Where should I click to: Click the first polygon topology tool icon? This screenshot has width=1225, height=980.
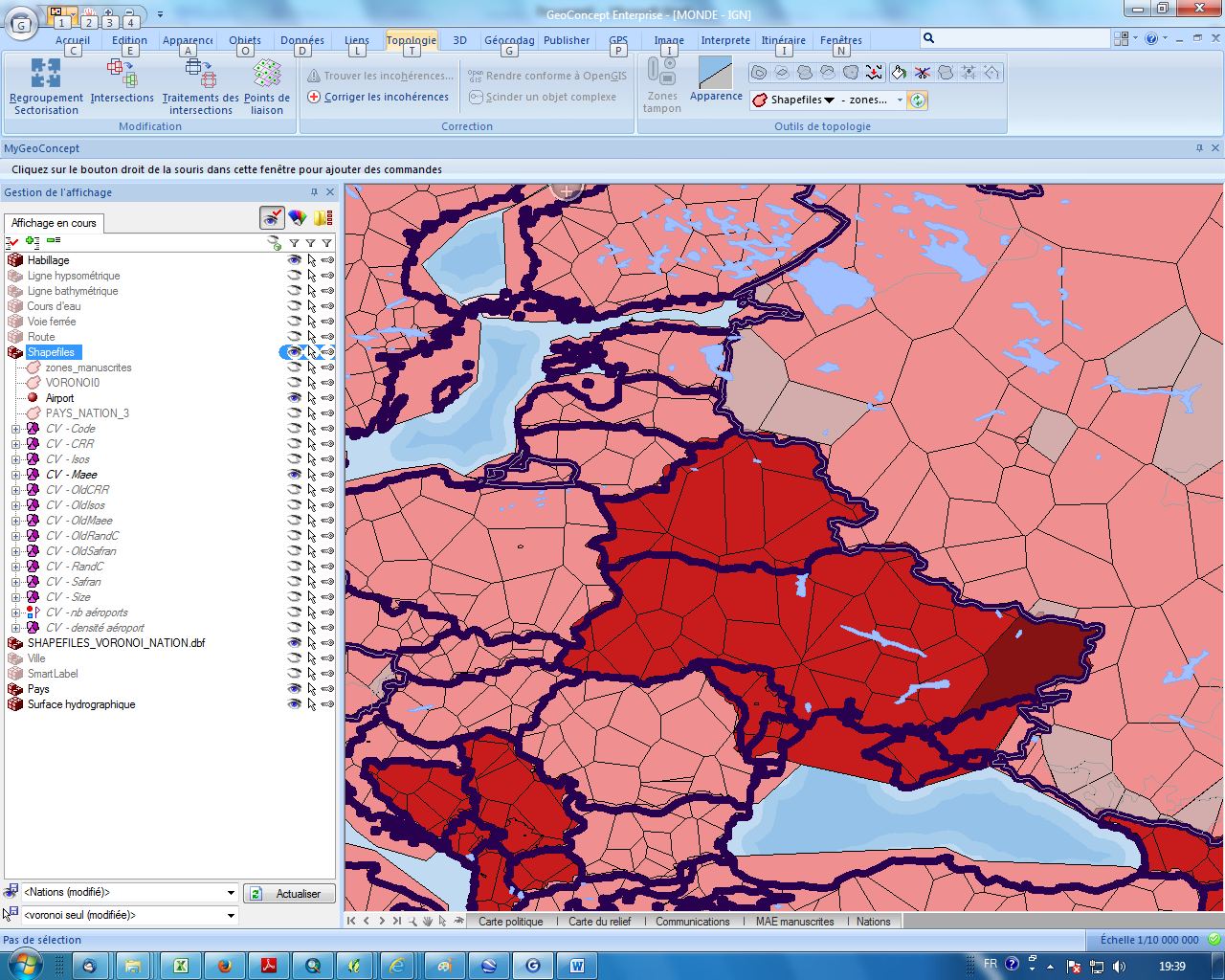pyautogui.click(x=759, y=73)
